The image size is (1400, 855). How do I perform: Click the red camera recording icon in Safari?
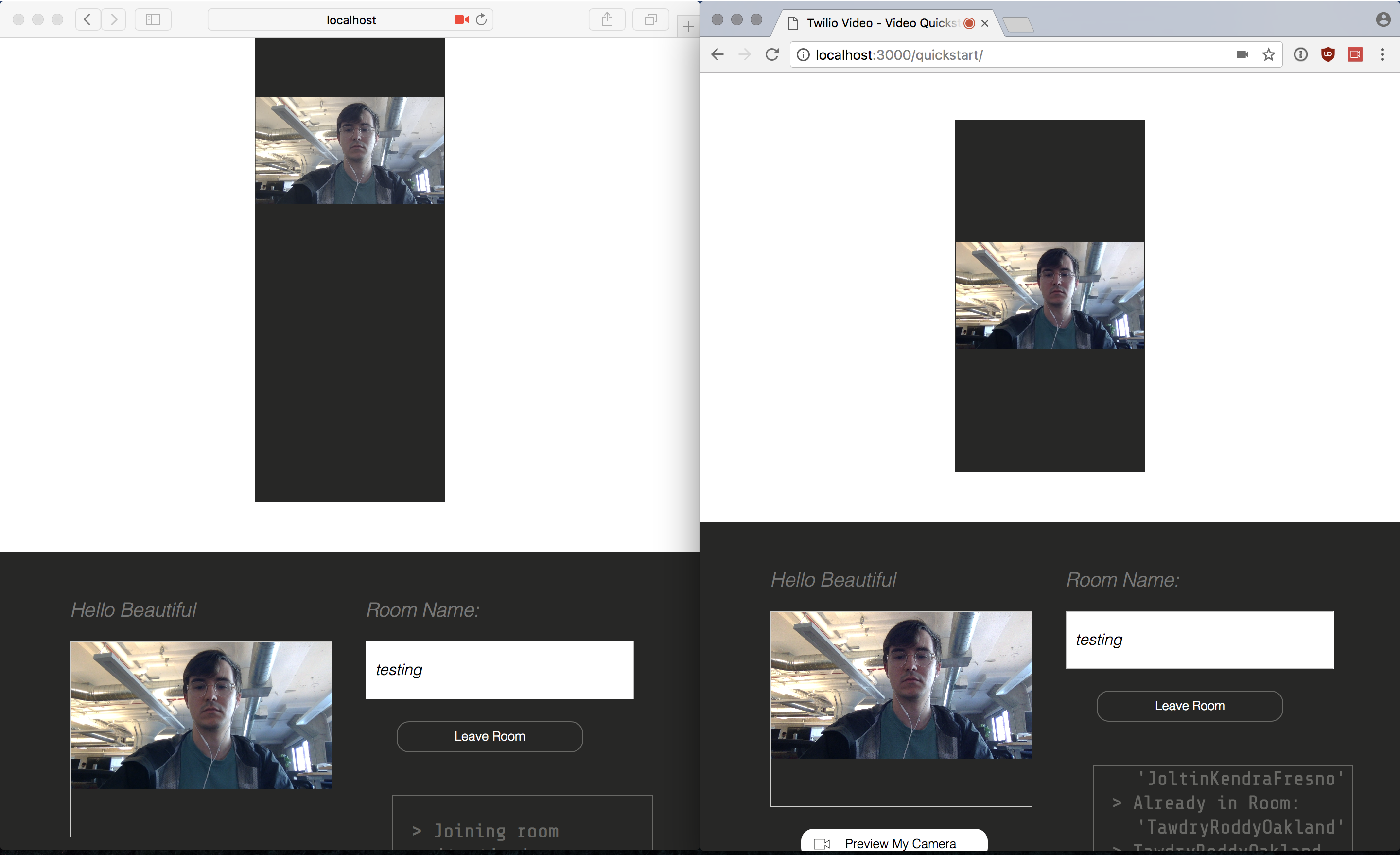point(461,19)
